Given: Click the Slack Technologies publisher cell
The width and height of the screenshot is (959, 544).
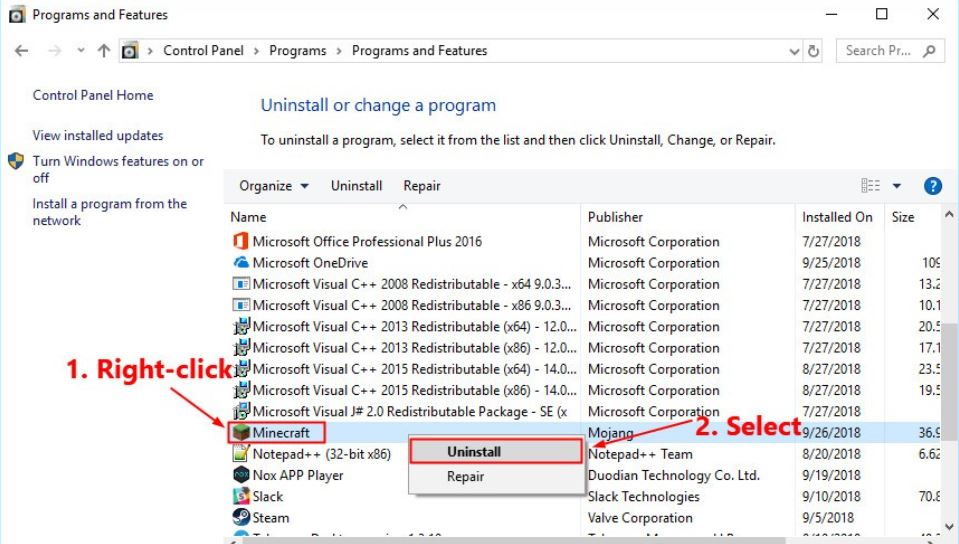Looking at the screenshot, I should click(x=643, y=496).
